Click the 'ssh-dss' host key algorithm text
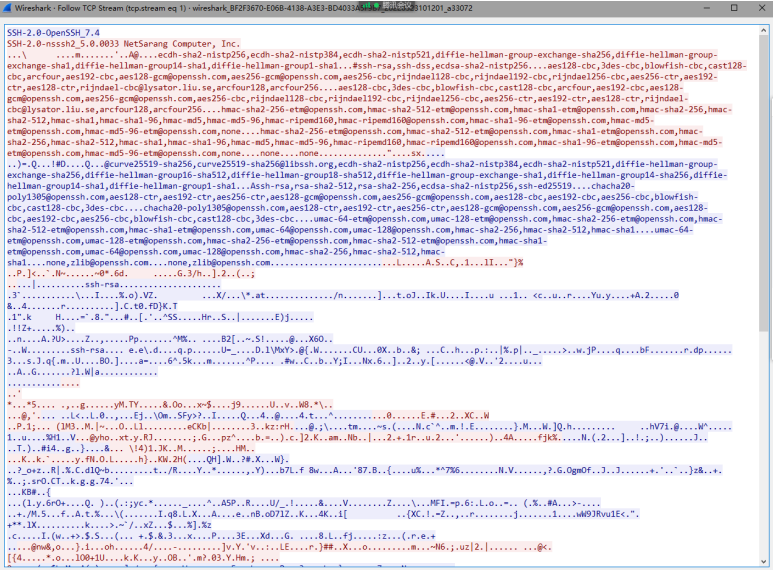This screenshot has height=570, width=773. tap(411, 66)
